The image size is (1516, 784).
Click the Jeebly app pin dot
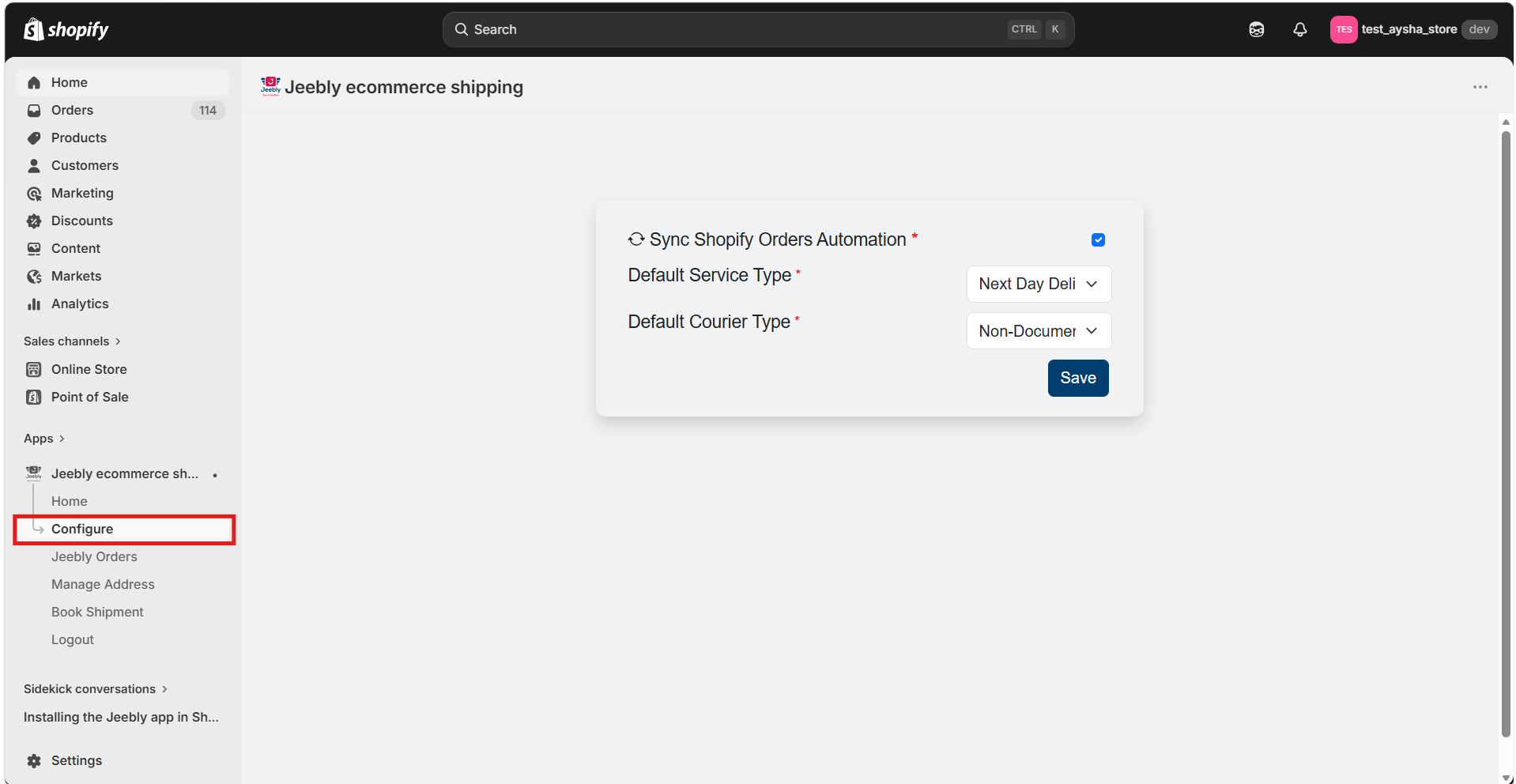215,475
